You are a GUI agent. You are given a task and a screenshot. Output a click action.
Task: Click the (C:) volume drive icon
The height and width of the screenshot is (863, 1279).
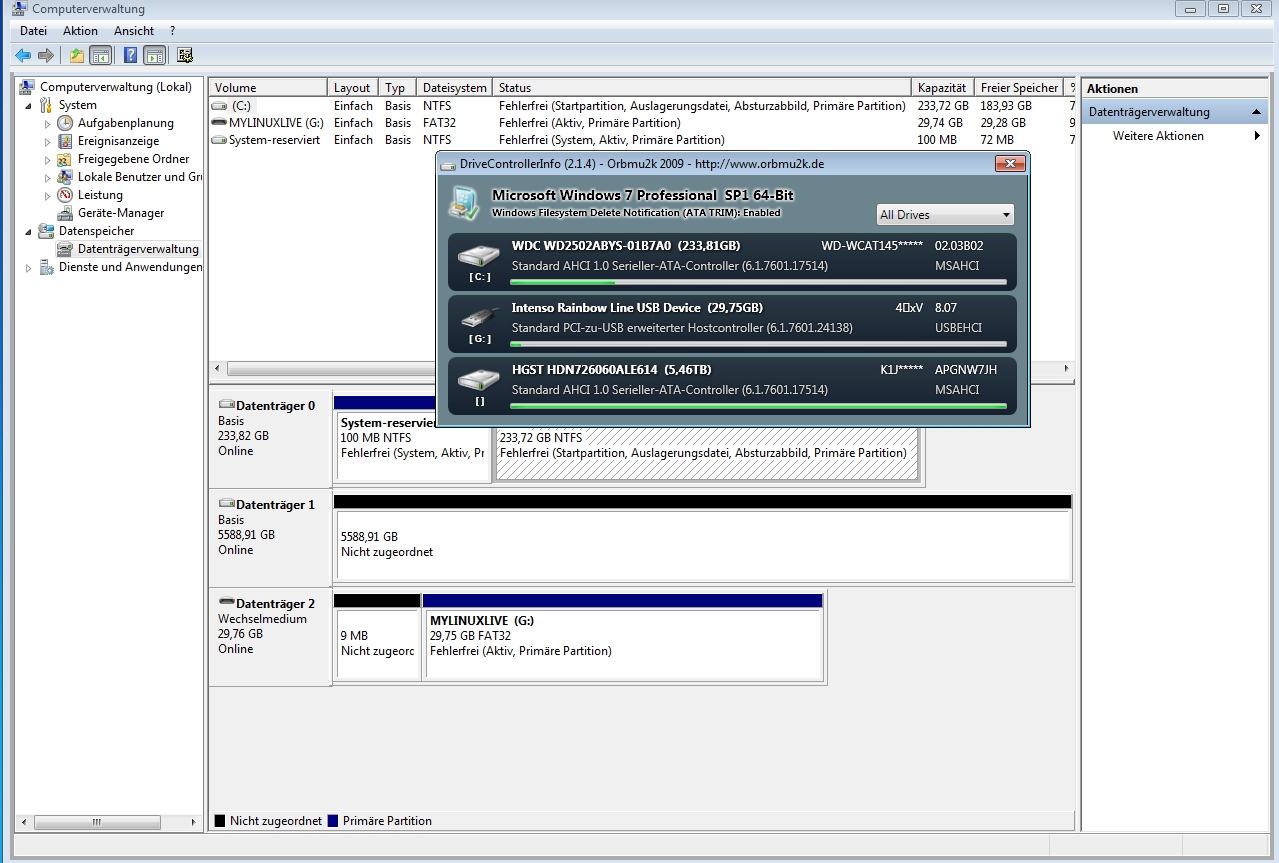(220, 106)
